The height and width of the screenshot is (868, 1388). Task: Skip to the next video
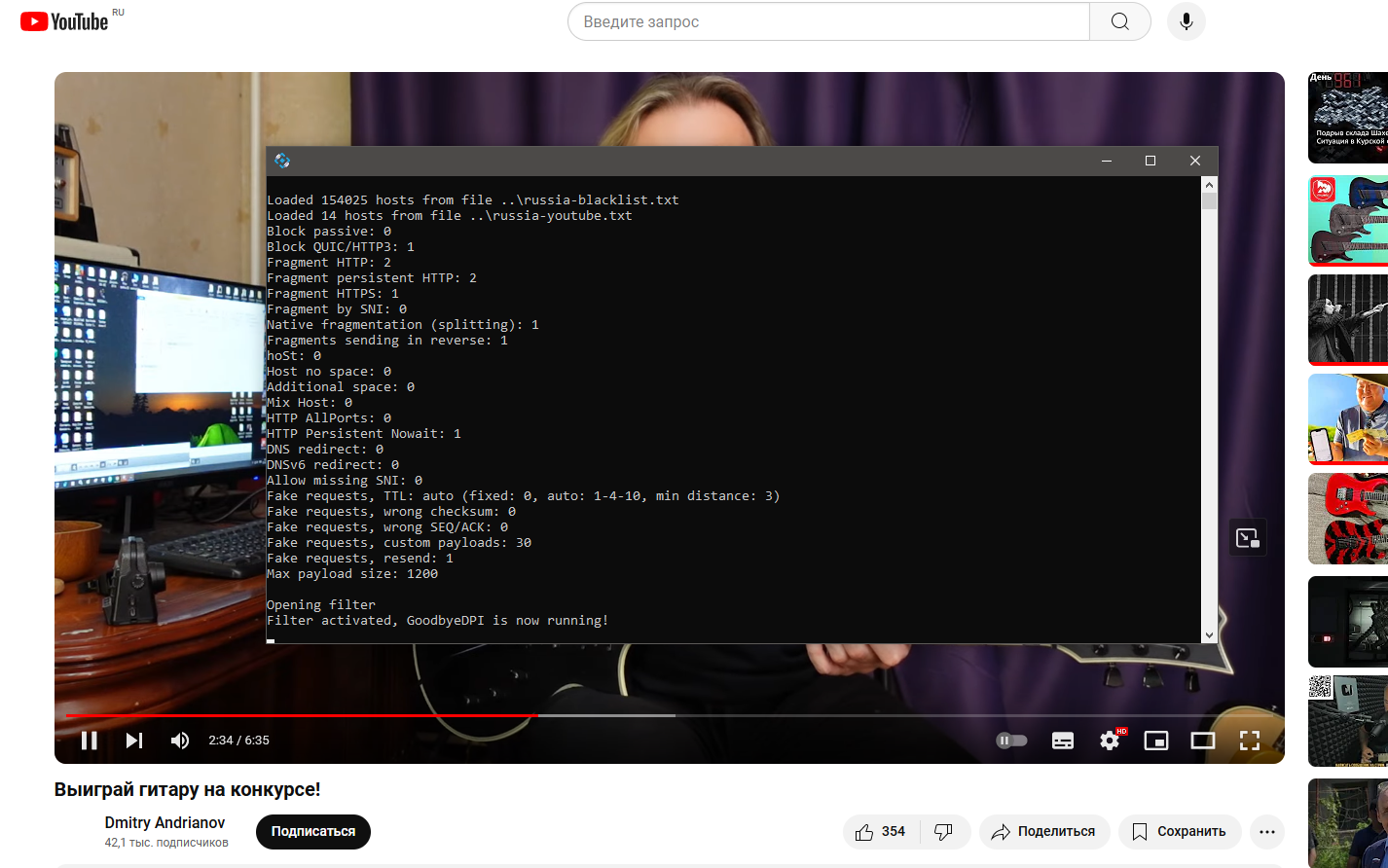[134, 741]
